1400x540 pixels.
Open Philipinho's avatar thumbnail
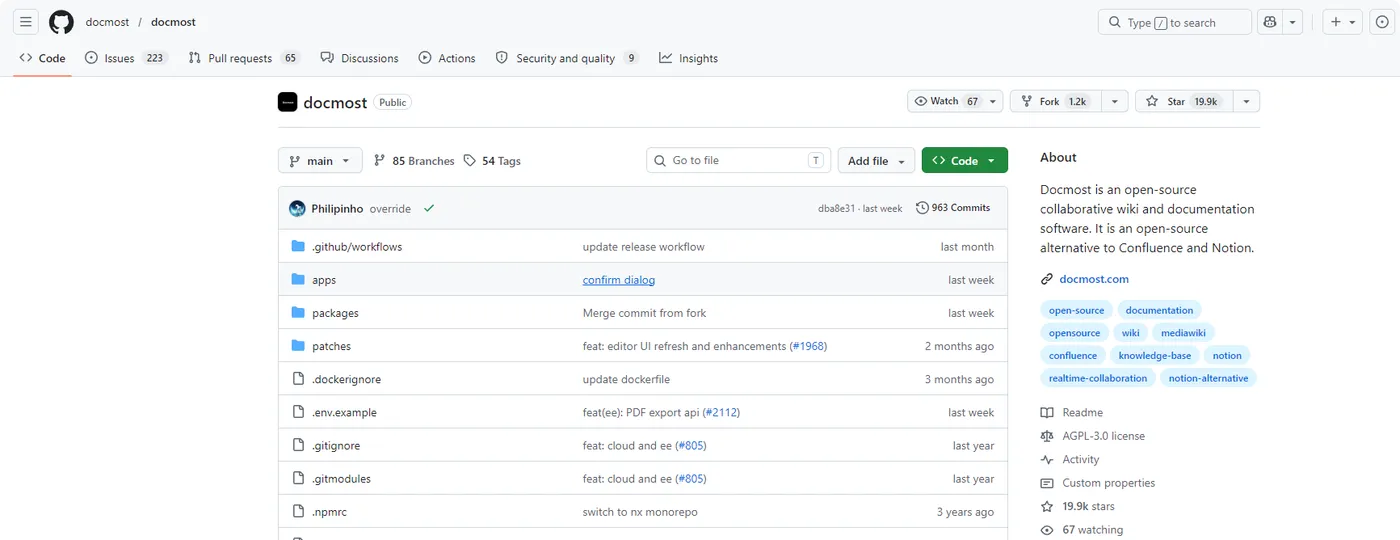click(x=297, y=209)
